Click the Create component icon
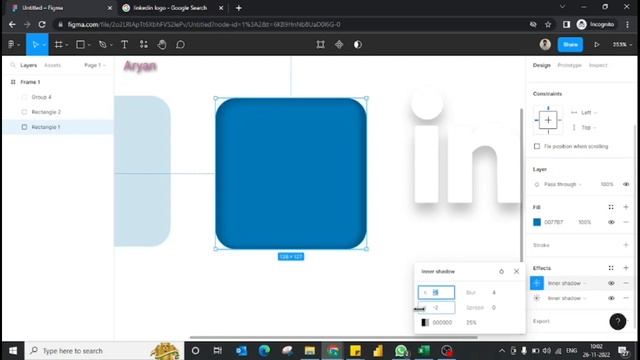640x360 pixels. pos(339,44)
